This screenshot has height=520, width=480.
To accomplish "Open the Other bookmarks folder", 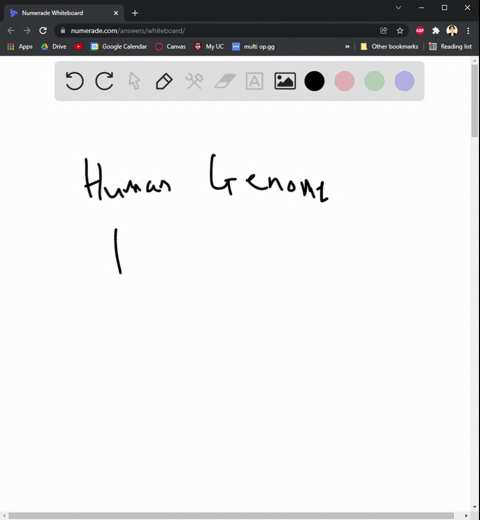I will click(389, 47).
